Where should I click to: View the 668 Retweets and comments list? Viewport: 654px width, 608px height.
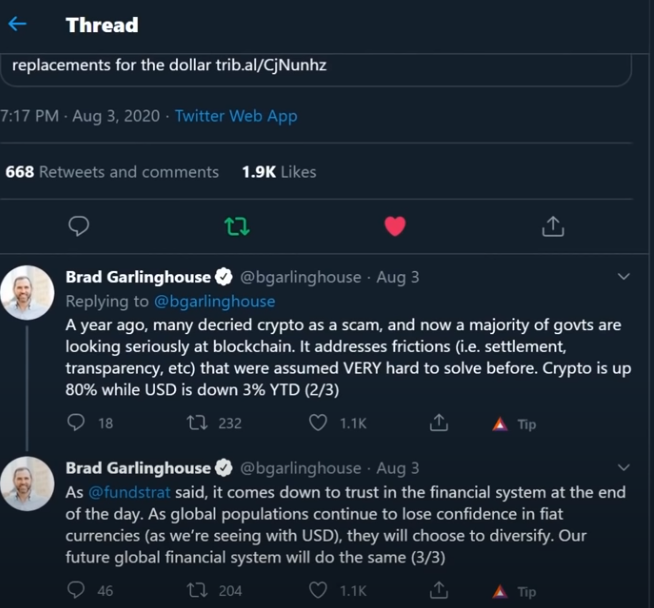tap(112, 172)
